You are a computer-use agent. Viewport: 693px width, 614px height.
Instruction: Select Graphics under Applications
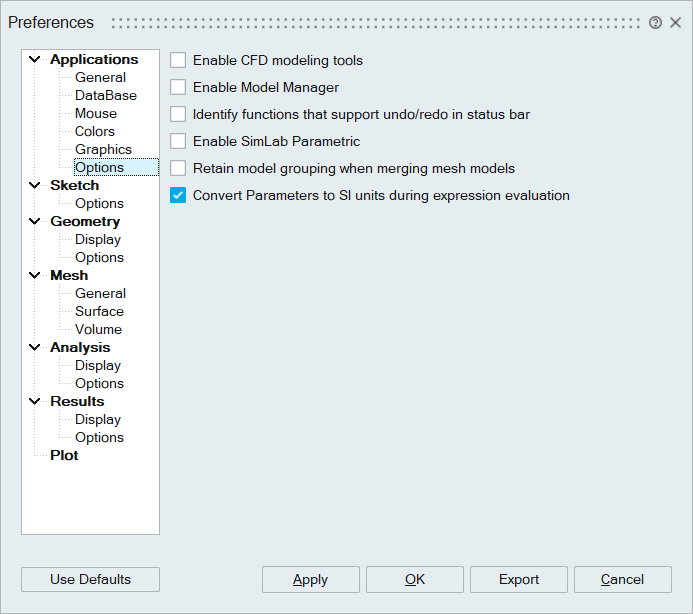pyautogui.click(x=103, y=149)
